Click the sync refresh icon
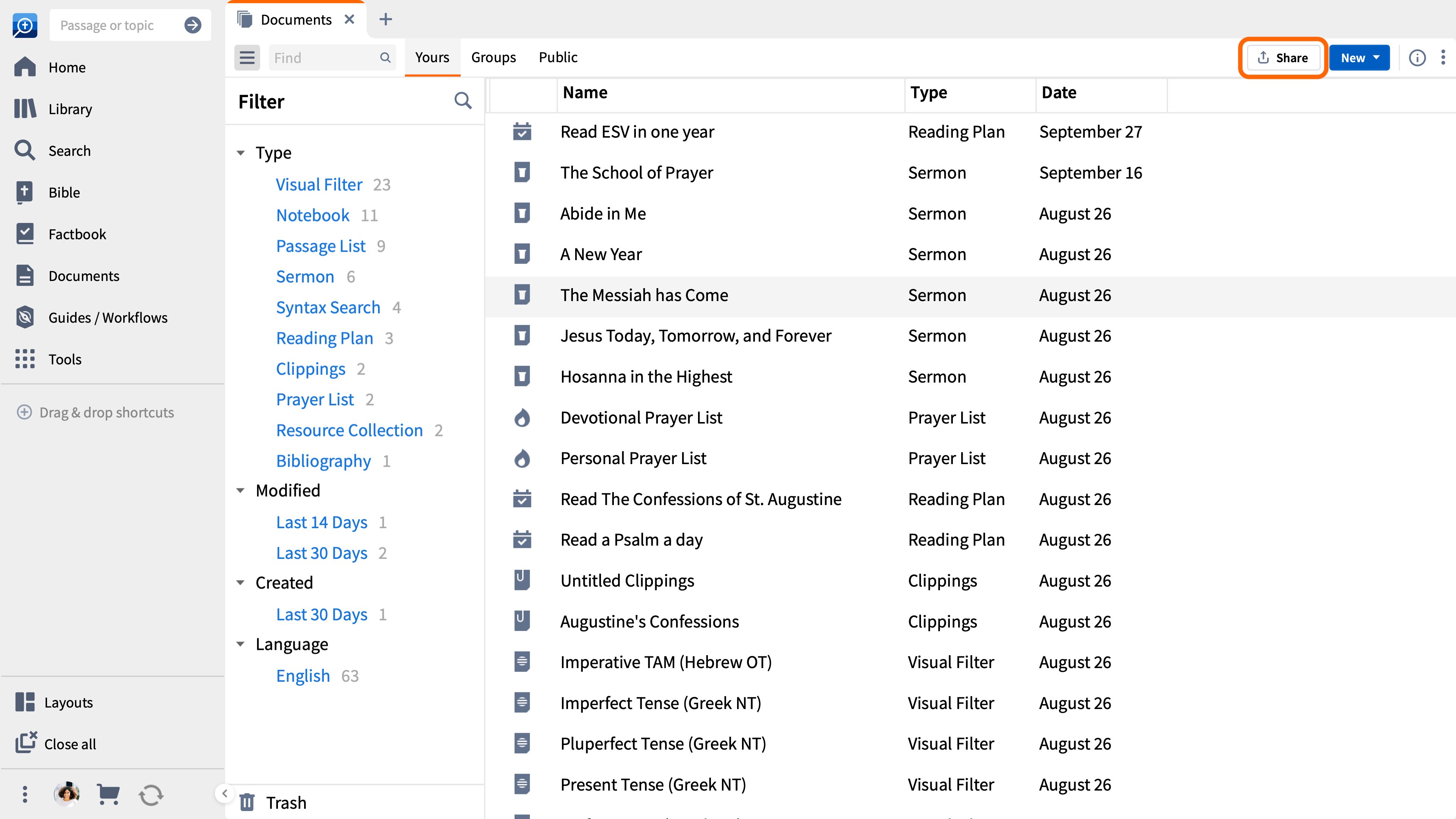 pyautogui.click(x=151, y=795)
